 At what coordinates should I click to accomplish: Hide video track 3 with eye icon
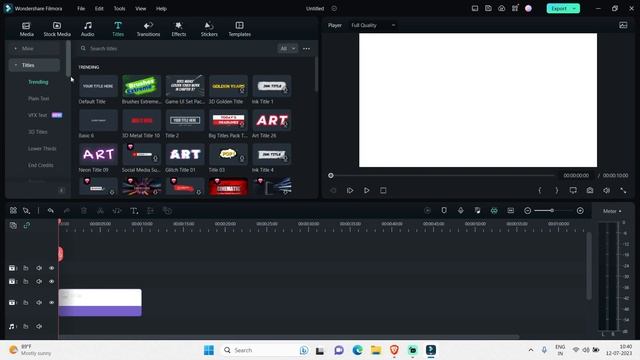(x=51, y=268)
